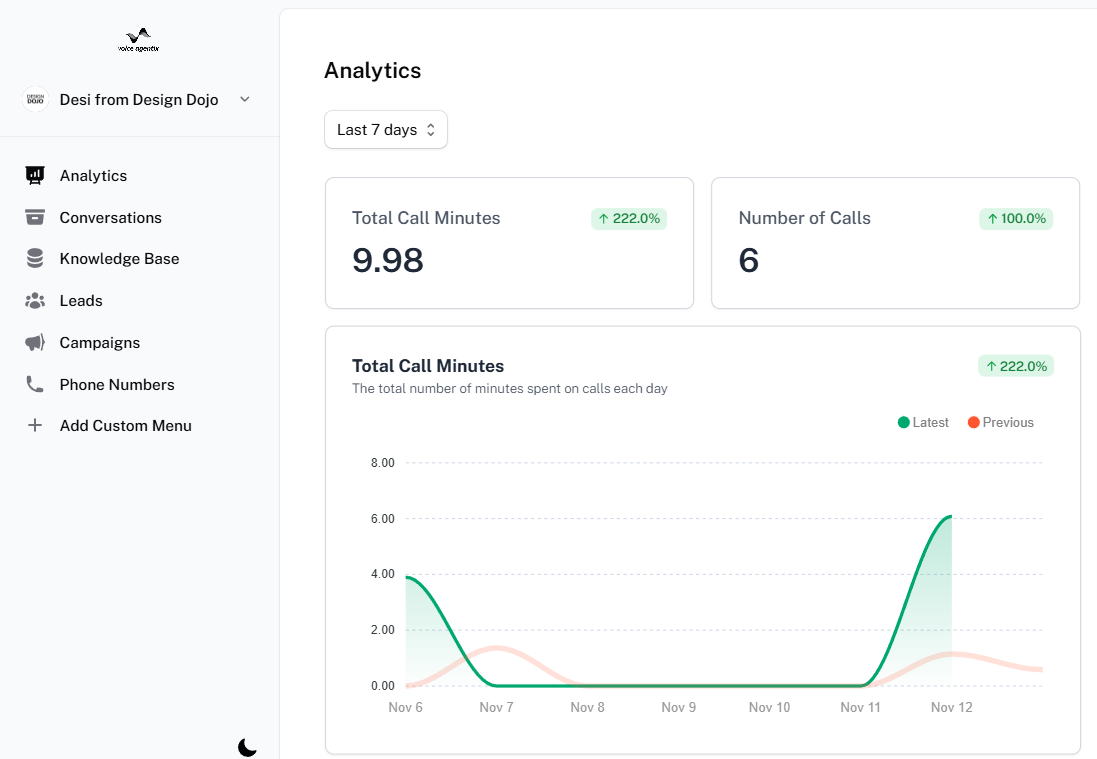Click the green Latest legend color dot
Viewport: 1097px width, 759px height.
[904, 422]
